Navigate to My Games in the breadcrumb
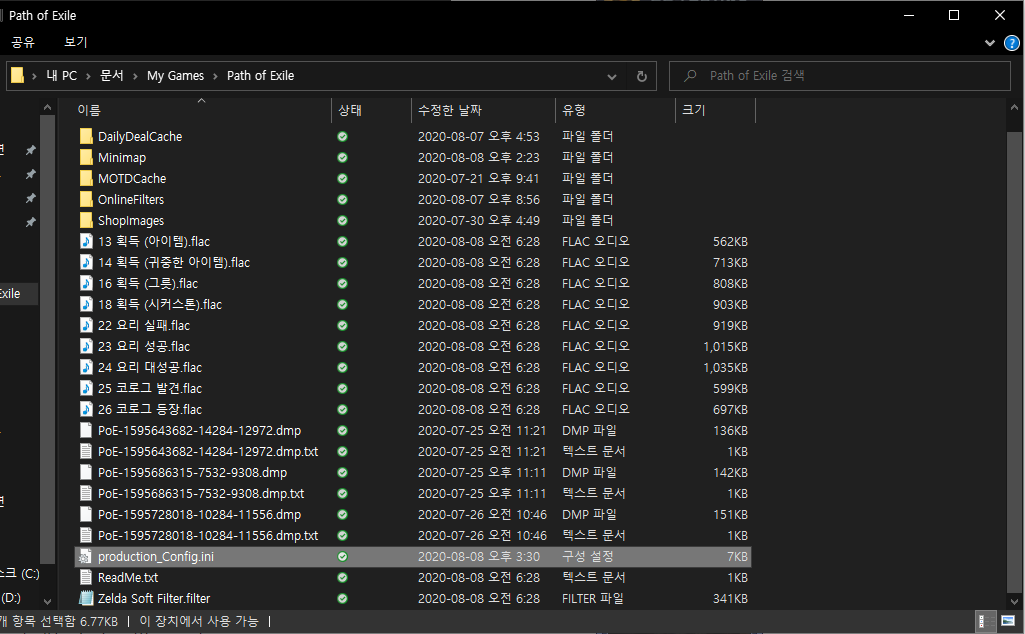Screen dimensions: 1025x634 175,76
